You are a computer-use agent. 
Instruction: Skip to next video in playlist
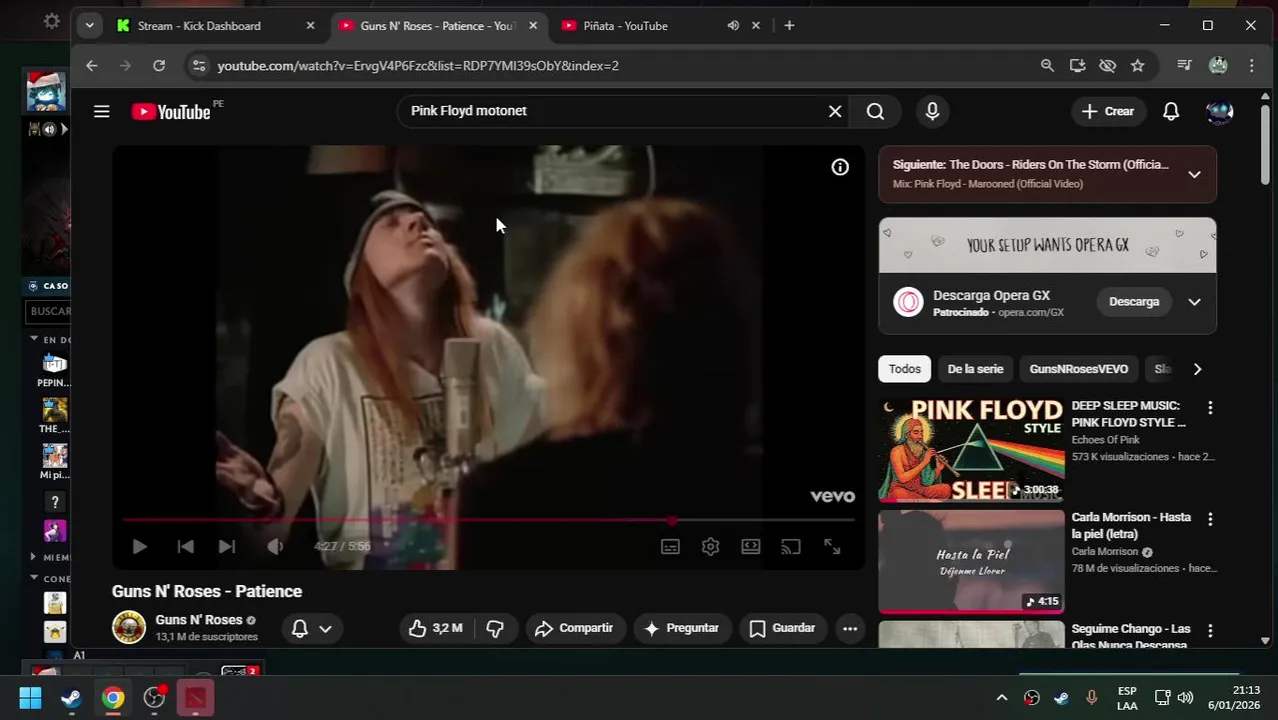(227, 546)
